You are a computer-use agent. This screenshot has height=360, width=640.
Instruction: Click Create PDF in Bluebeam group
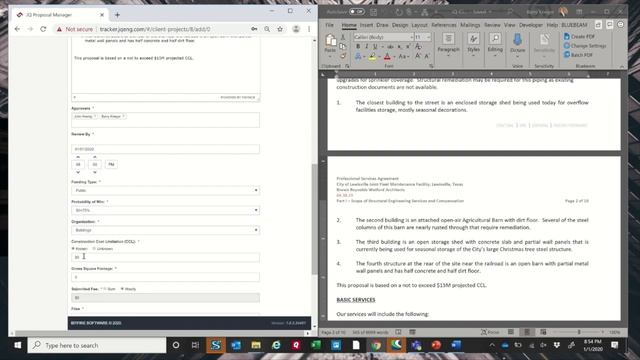click(x=580, y=37)
